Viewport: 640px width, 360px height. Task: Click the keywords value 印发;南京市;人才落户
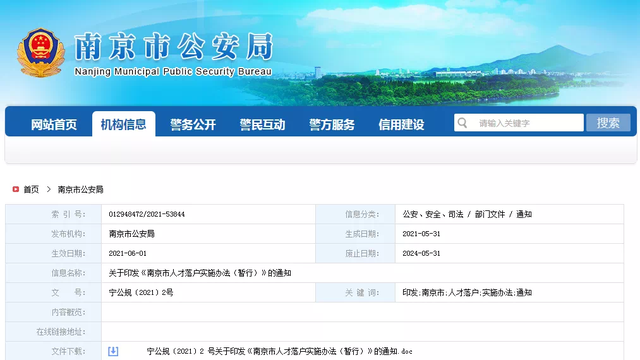point(467,293)
